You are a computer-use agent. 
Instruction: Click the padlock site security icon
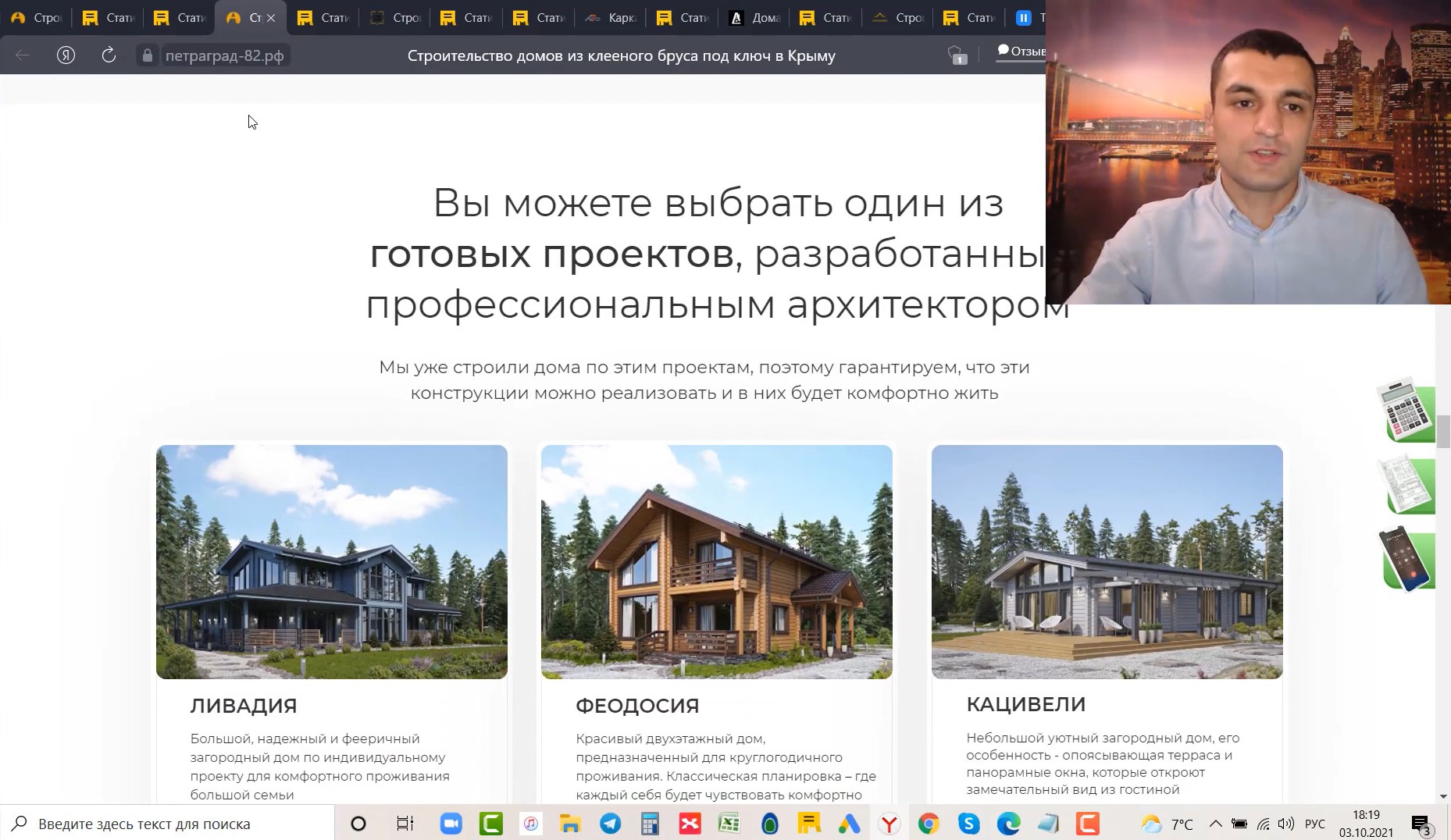pyautogui.click(x=147, y=55)
